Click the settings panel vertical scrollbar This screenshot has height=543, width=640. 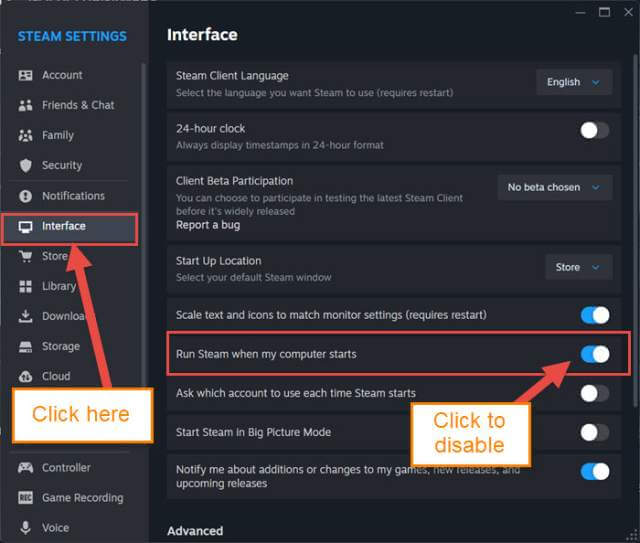pos(635,229)
